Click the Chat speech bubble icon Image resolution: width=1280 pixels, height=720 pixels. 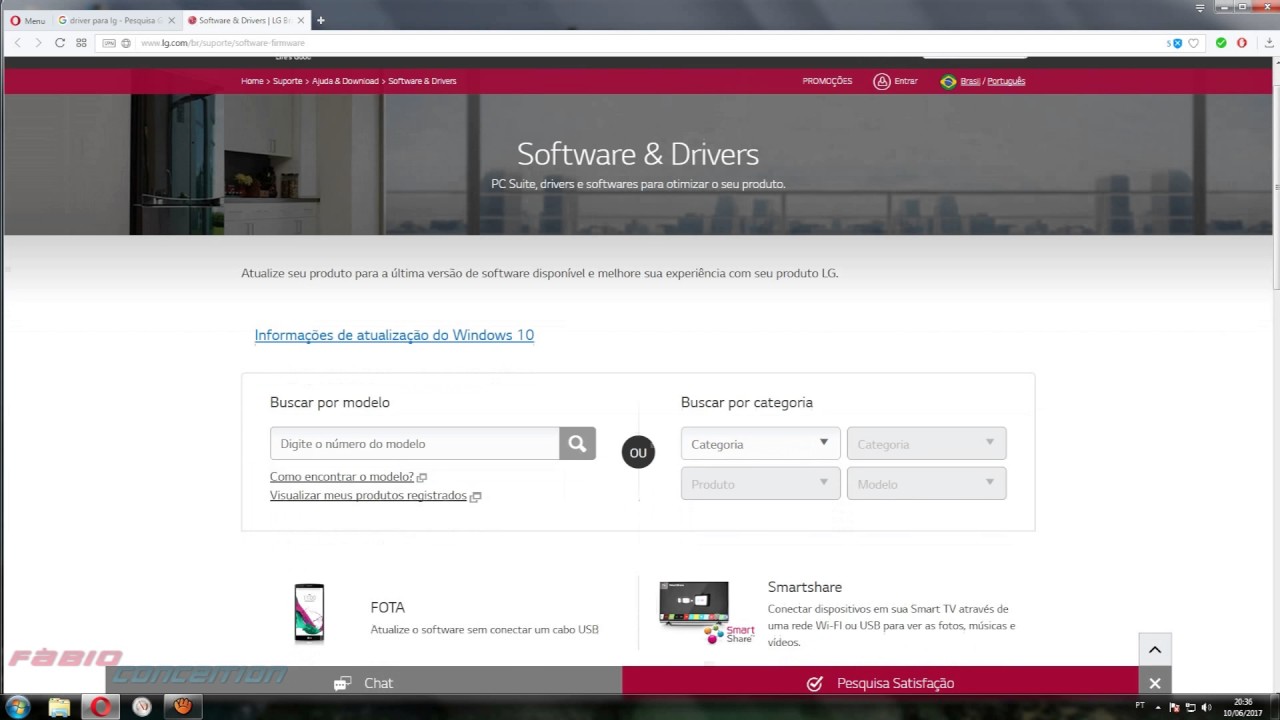342,683
